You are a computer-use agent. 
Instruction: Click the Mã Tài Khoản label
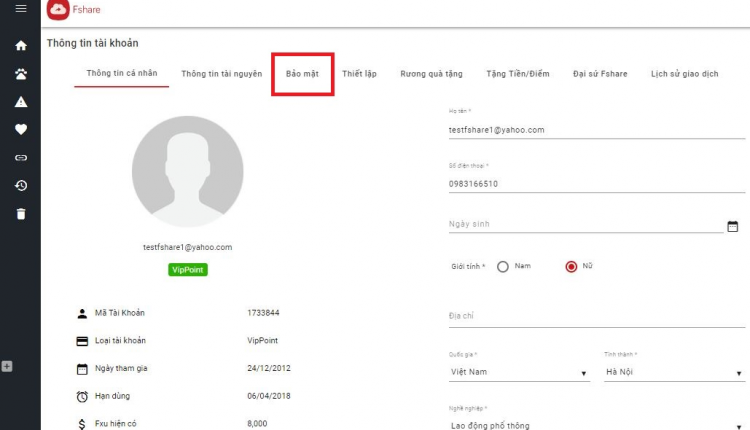(120, 313)
